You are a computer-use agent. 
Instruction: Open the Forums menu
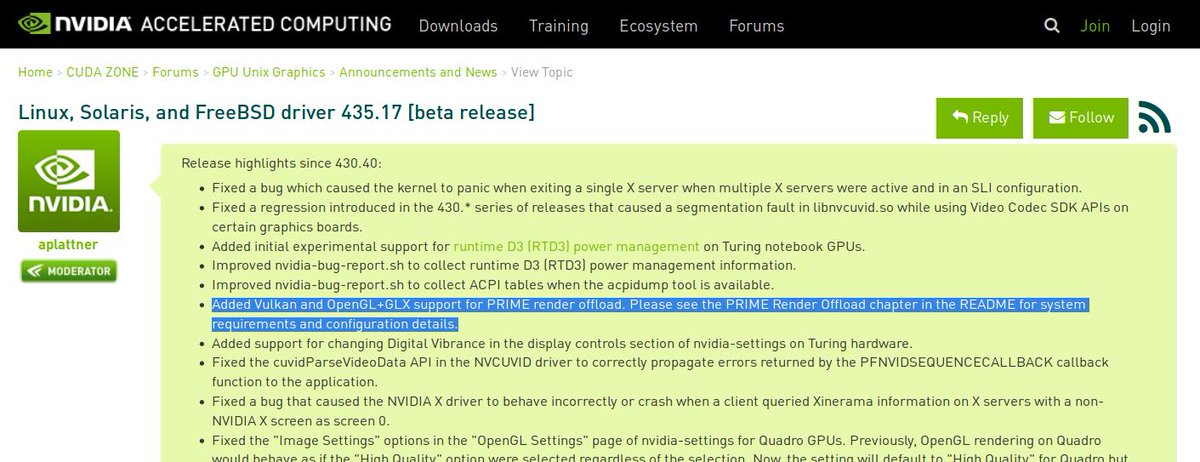(757, 25)
